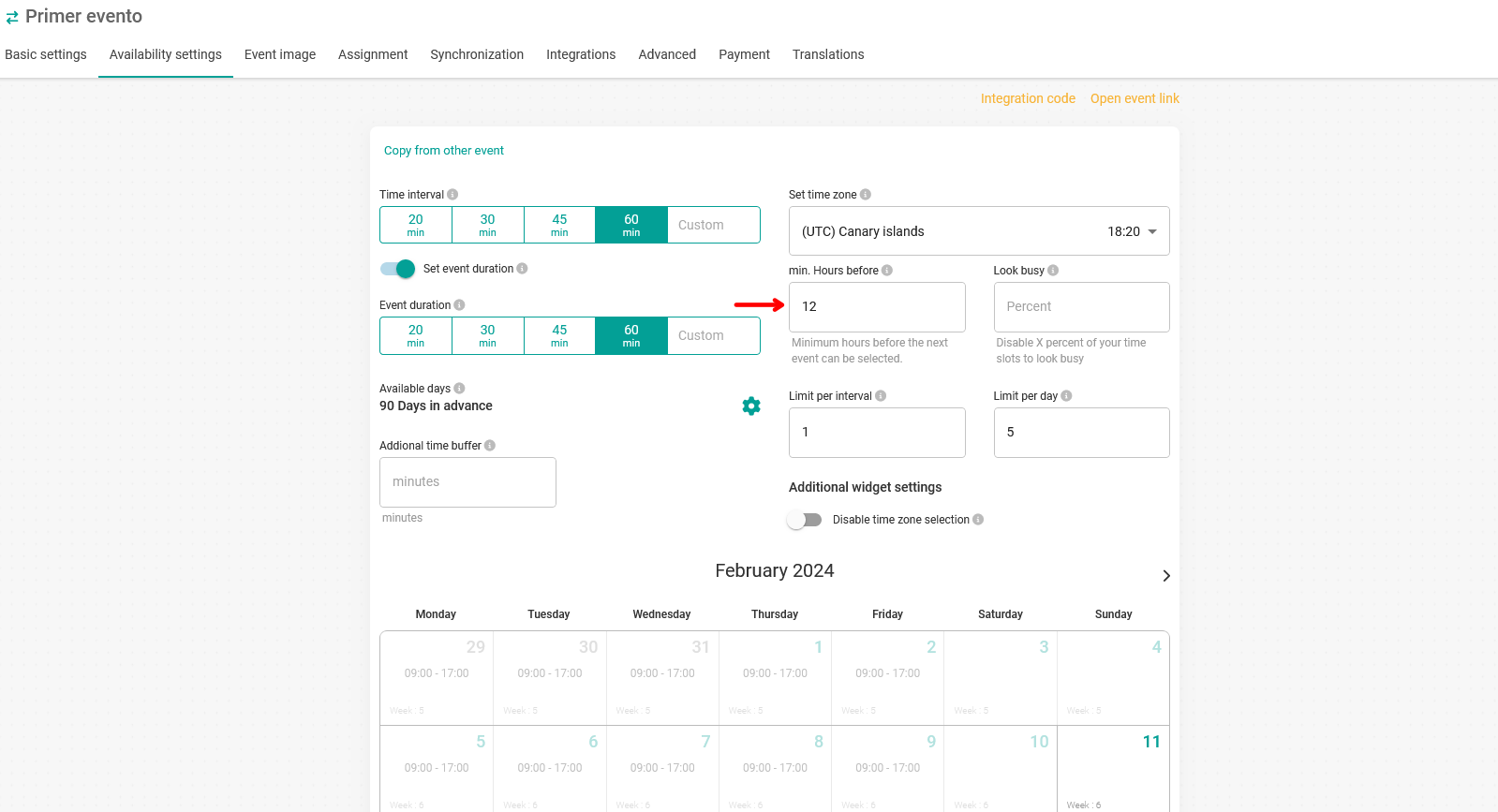Screen dimensions: 1498x812
Task: Go to next month in calendar
Action: (1165, 576)
